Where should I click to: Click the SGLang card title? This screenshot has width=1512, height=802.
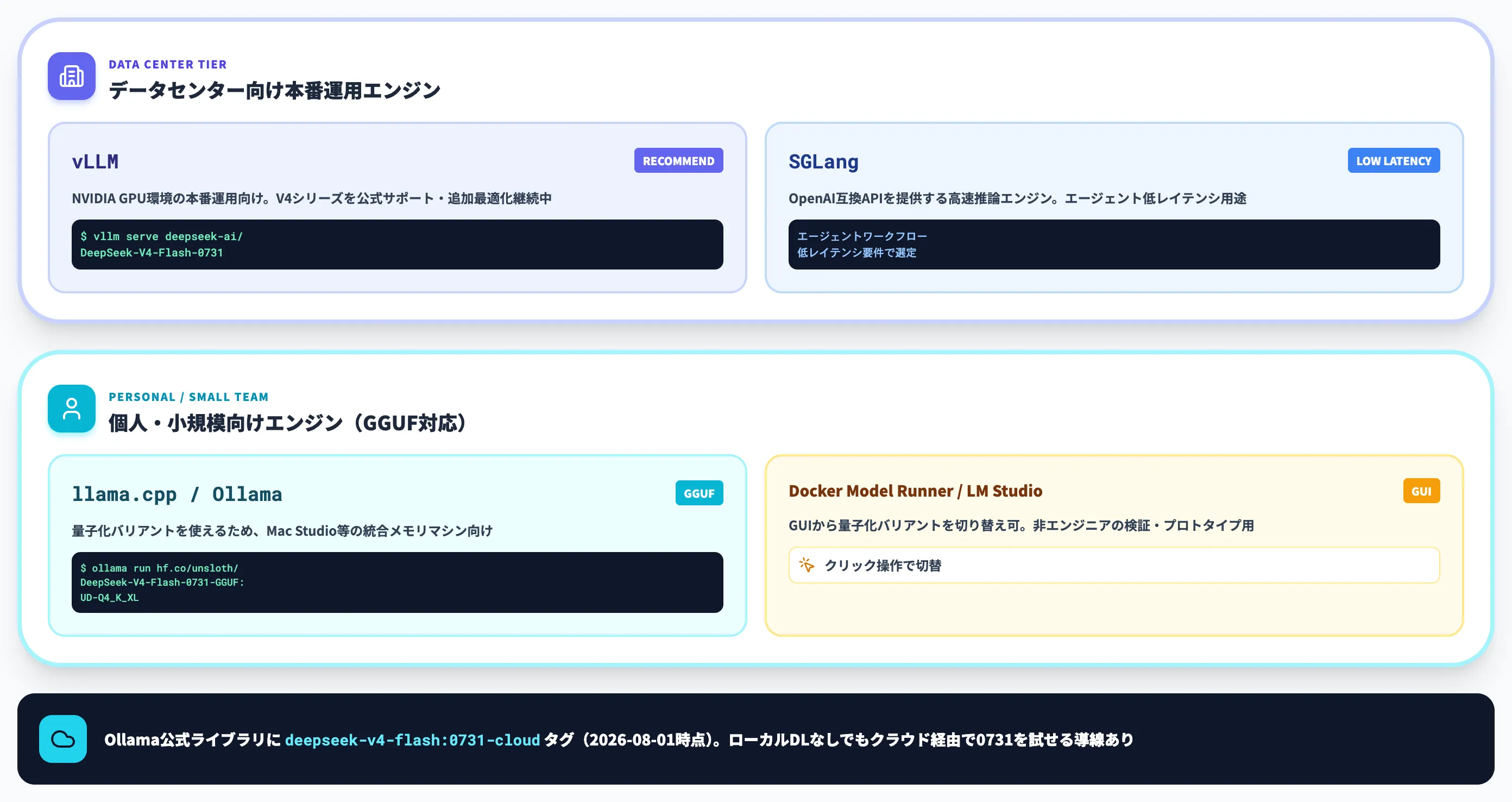coord(823,161)
